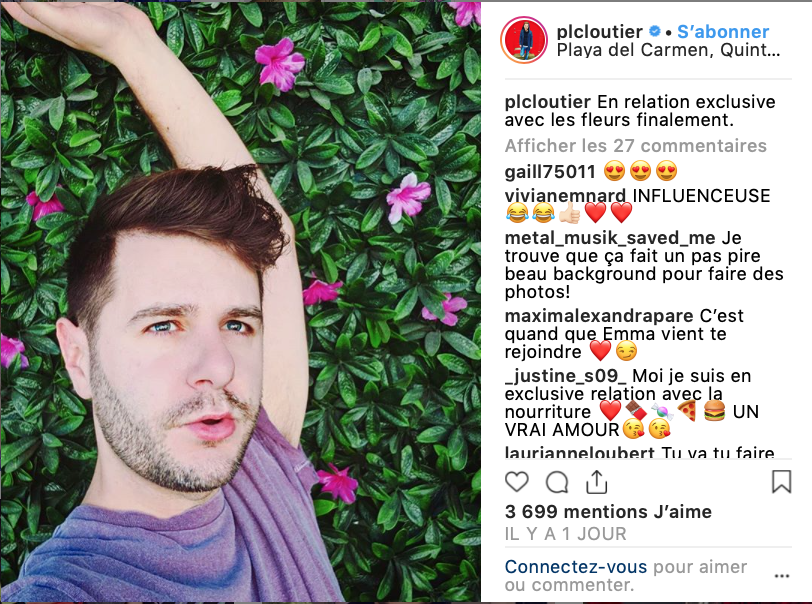Viewport: 812px width, 604px height.
Task: Click the selfie photo with pink flowers
Action: [241, 301]
